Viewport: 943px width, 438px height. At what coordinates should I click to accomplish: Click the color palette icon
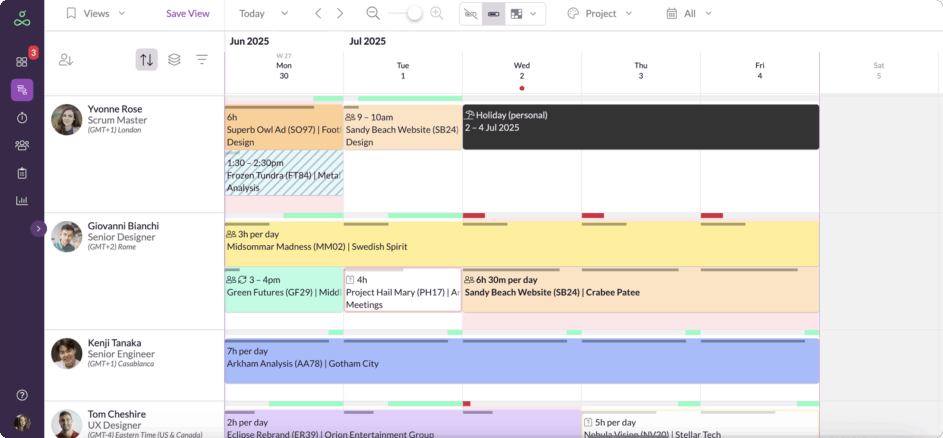pyautogui.click(x=573, y=13)
